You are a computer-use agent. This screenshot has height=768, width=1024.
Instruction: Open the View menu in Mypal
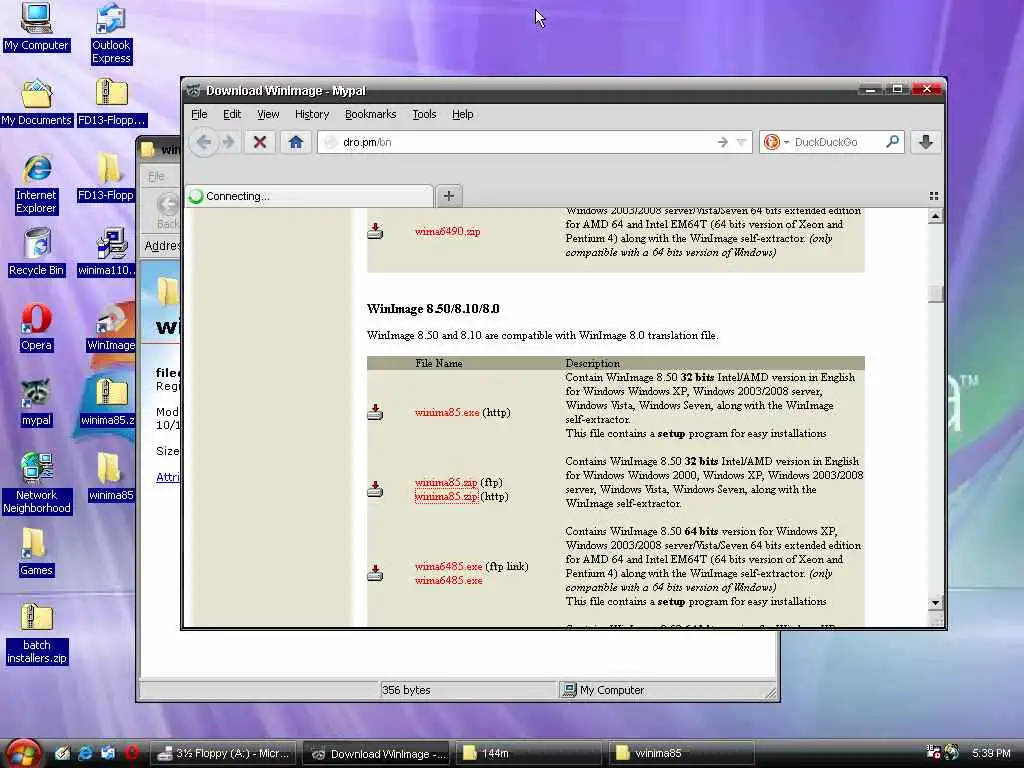(x=268, y=114)
